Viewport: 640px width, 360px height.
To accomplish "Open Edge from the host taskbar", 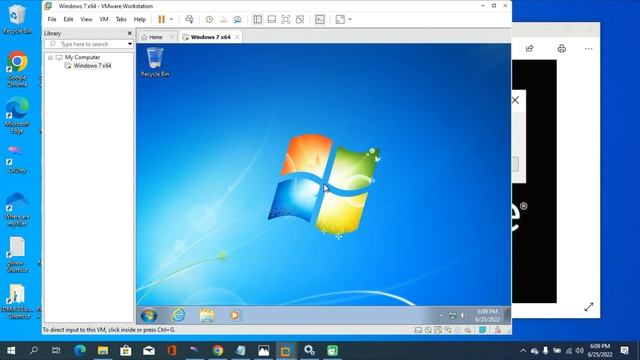I will (x=80, y=350).
